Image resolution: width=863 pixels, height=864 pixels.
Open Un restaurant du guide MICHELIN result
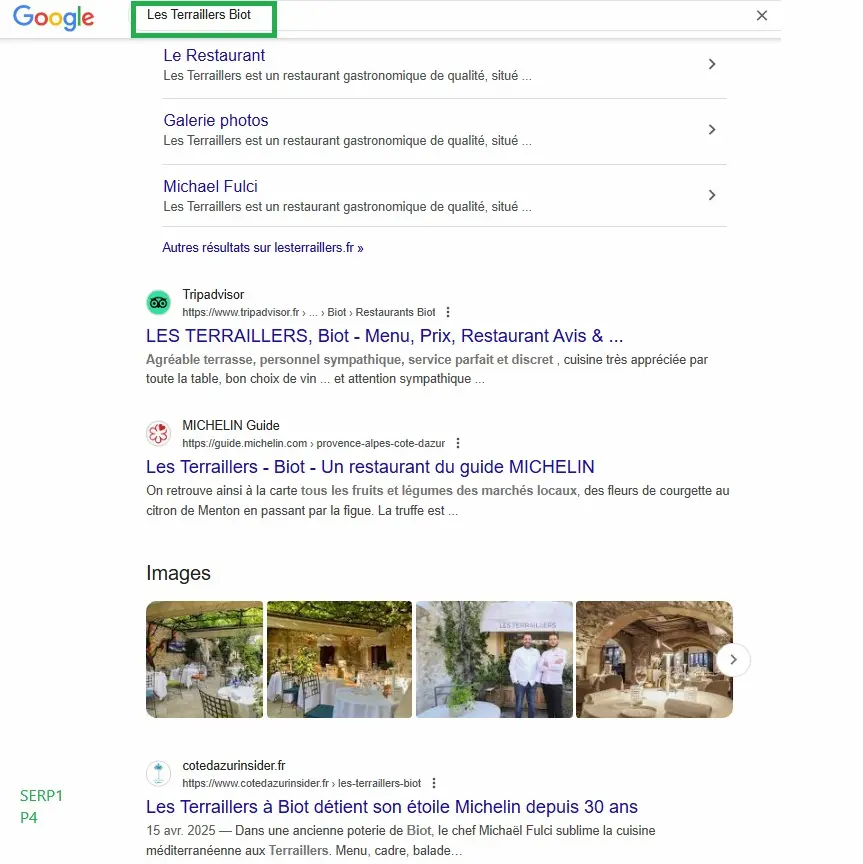point(370,467)
